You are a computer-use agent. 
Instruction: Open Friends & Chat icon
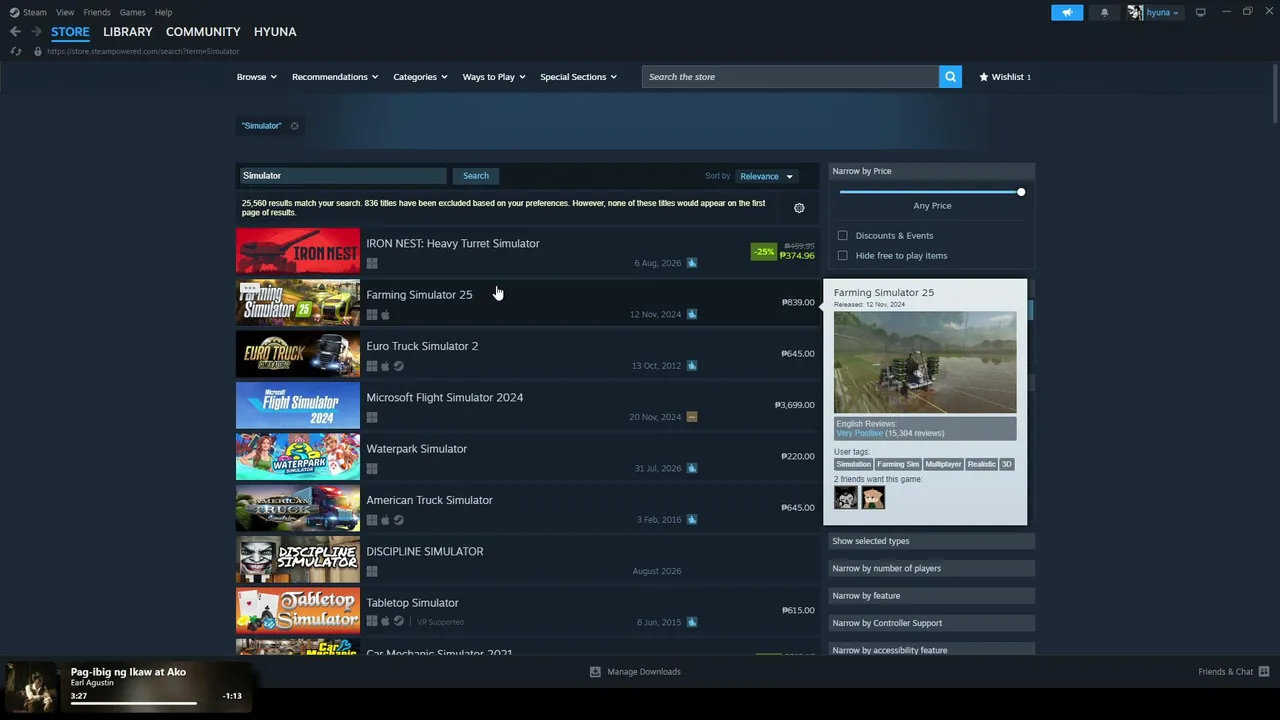[x=1264, y=672]
